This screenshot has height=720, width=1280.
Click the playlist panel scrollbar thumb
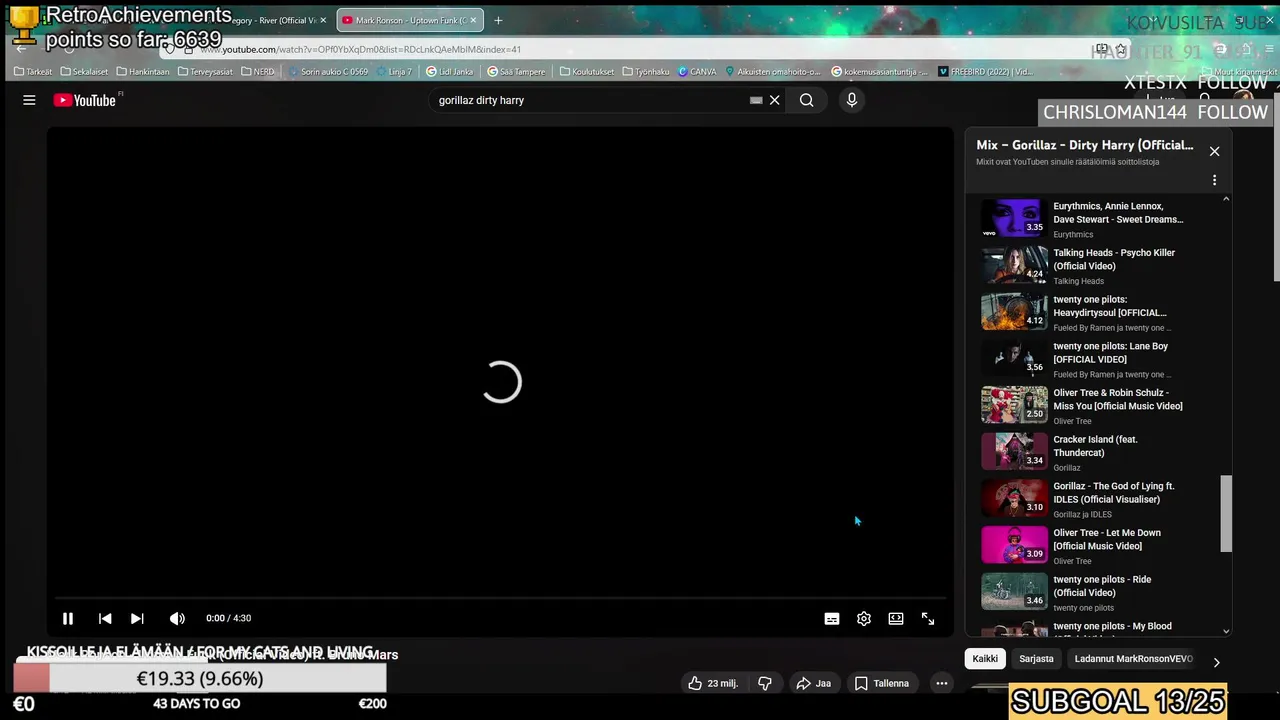pyautogui.click(x=1226, y=513)
